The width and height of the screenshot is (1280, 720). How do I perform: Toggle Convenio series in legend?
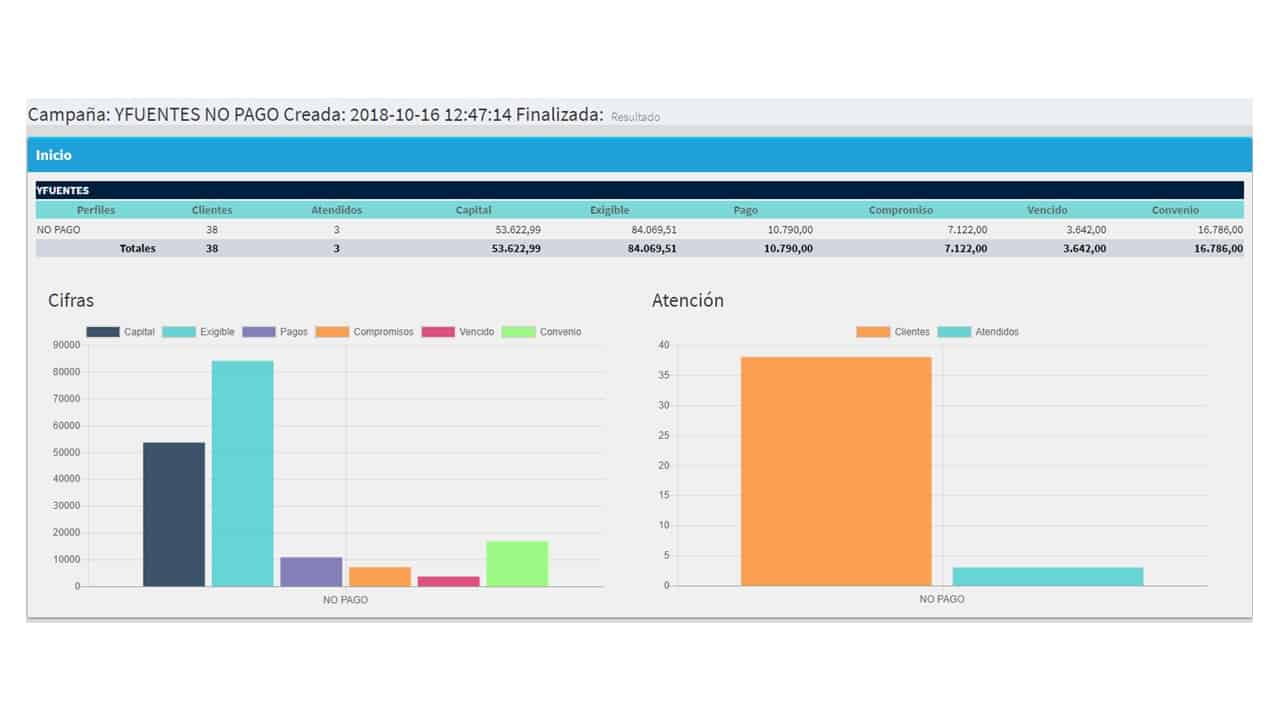541,332
